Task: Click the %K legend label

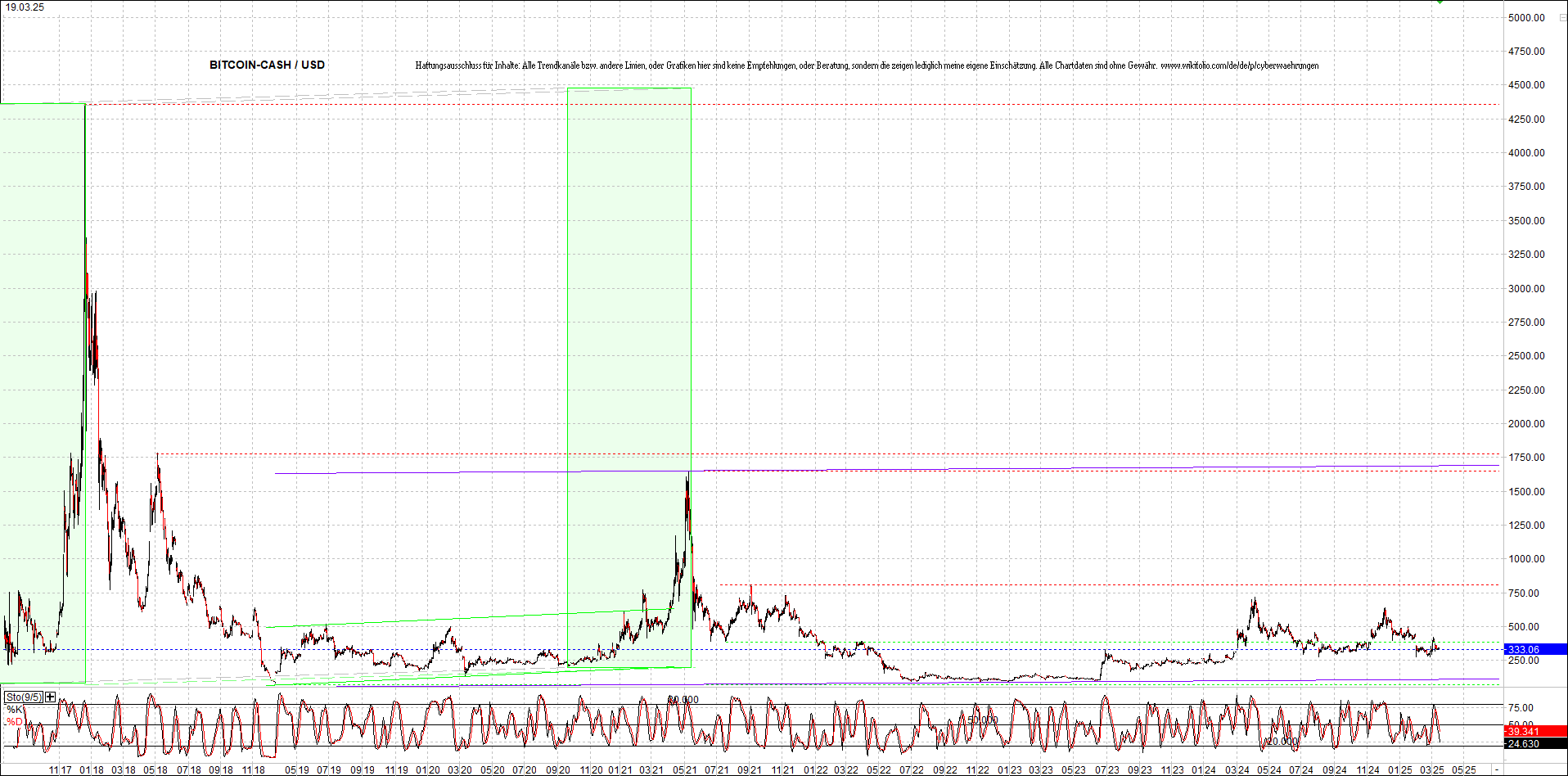Action: click(15, 709)
